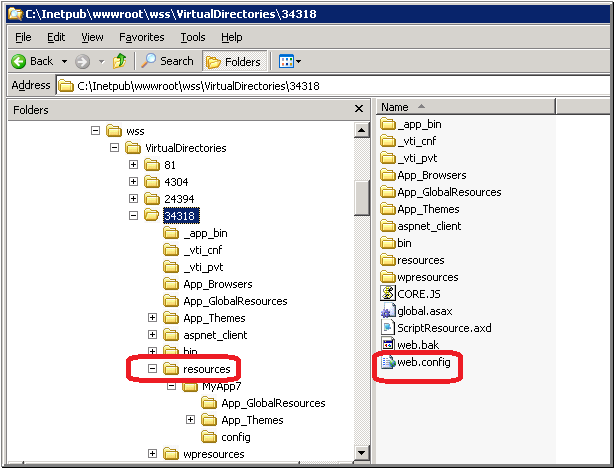
Task: Select bin folder icon in file list
Action: 388,243
